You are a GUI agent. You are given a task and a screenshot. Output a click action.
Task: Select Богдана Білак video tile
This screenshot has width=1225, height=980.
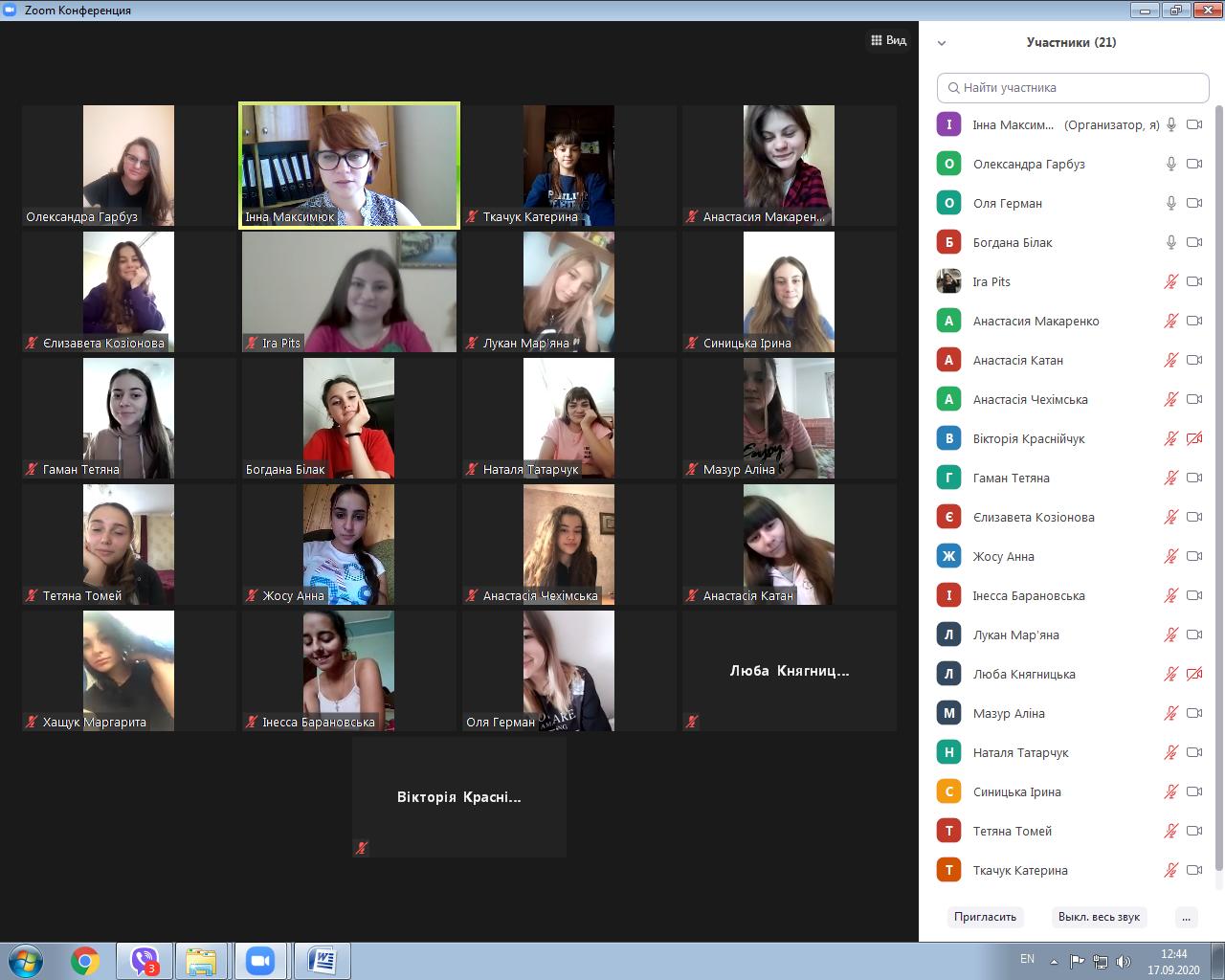pos(349,418)
